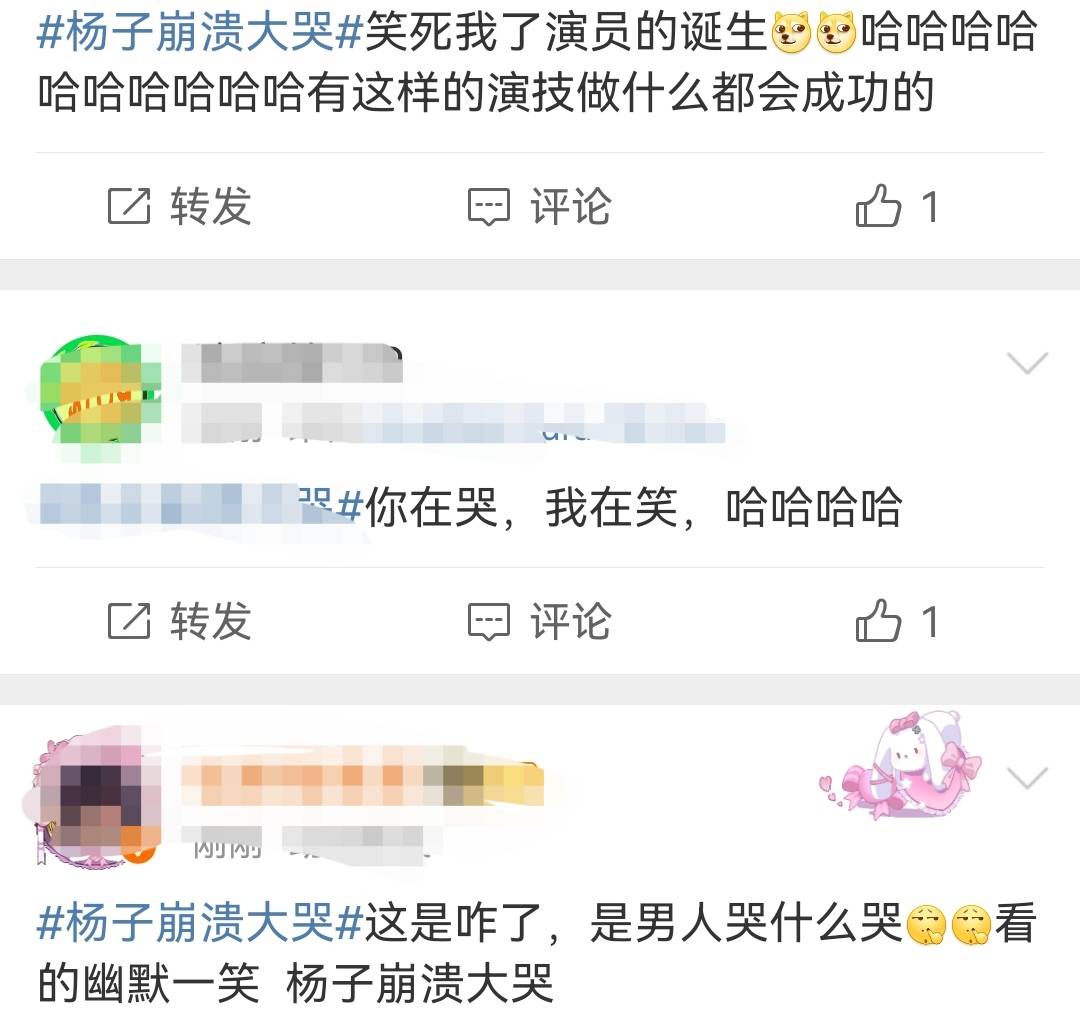Viewport: 1080px width, 1022px height.
Task: Open comment bubble icon on second post
Action: 489,622
